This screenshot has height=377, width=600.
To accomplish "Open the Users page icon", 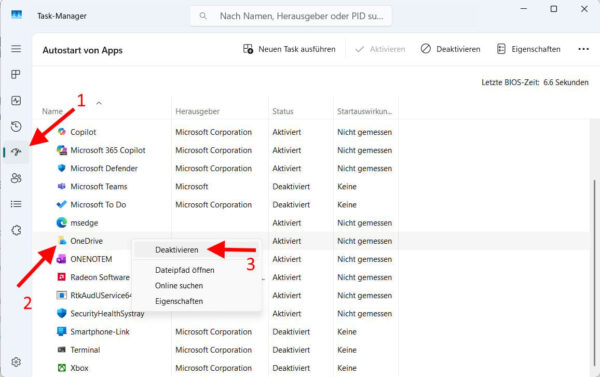I will 16,178.
